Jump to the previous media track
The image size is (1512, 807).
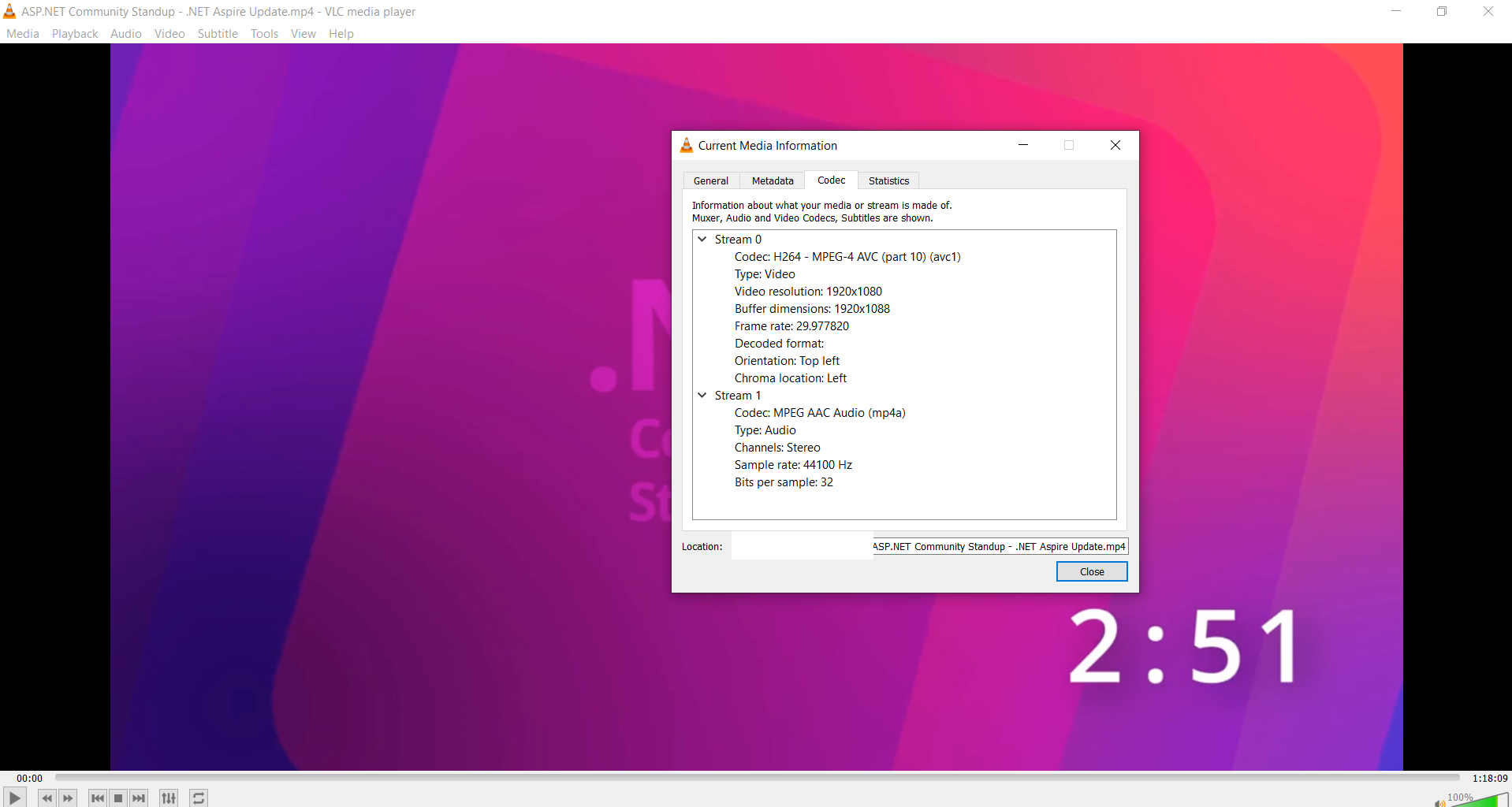tap(98, 798)
